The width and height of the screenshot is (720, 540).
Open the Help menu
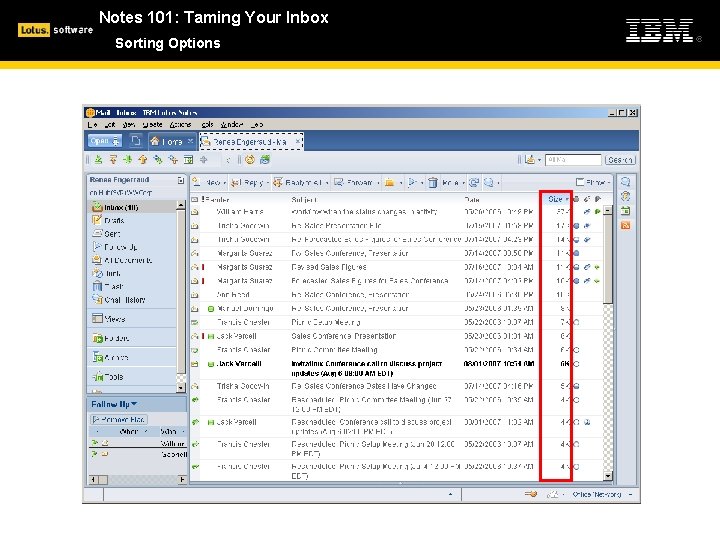point(257,124)
